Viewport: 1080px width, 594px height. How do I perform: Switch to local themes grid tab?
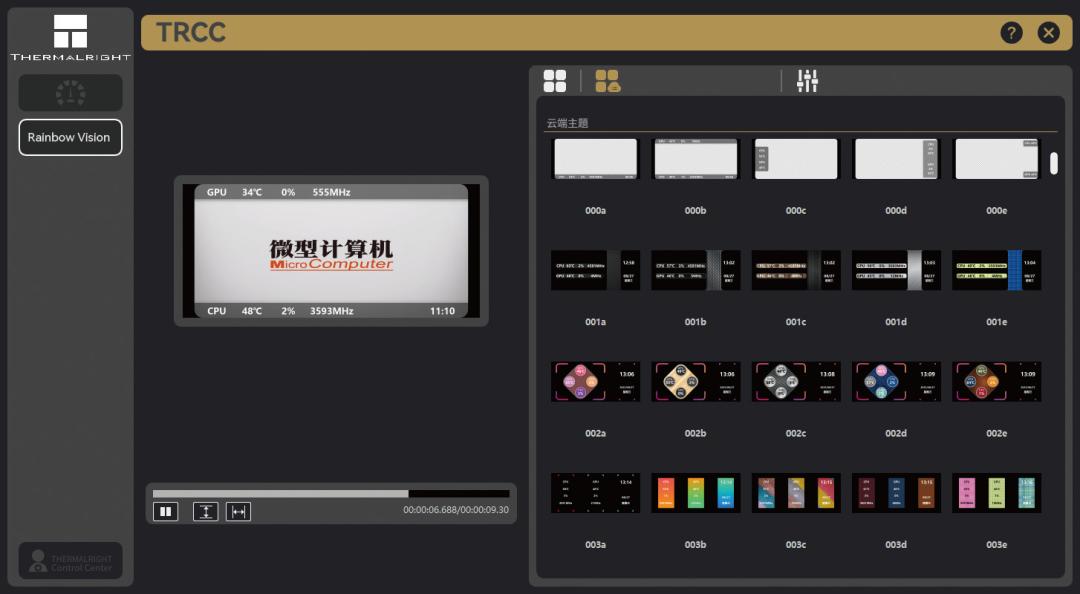click(554, 81)
